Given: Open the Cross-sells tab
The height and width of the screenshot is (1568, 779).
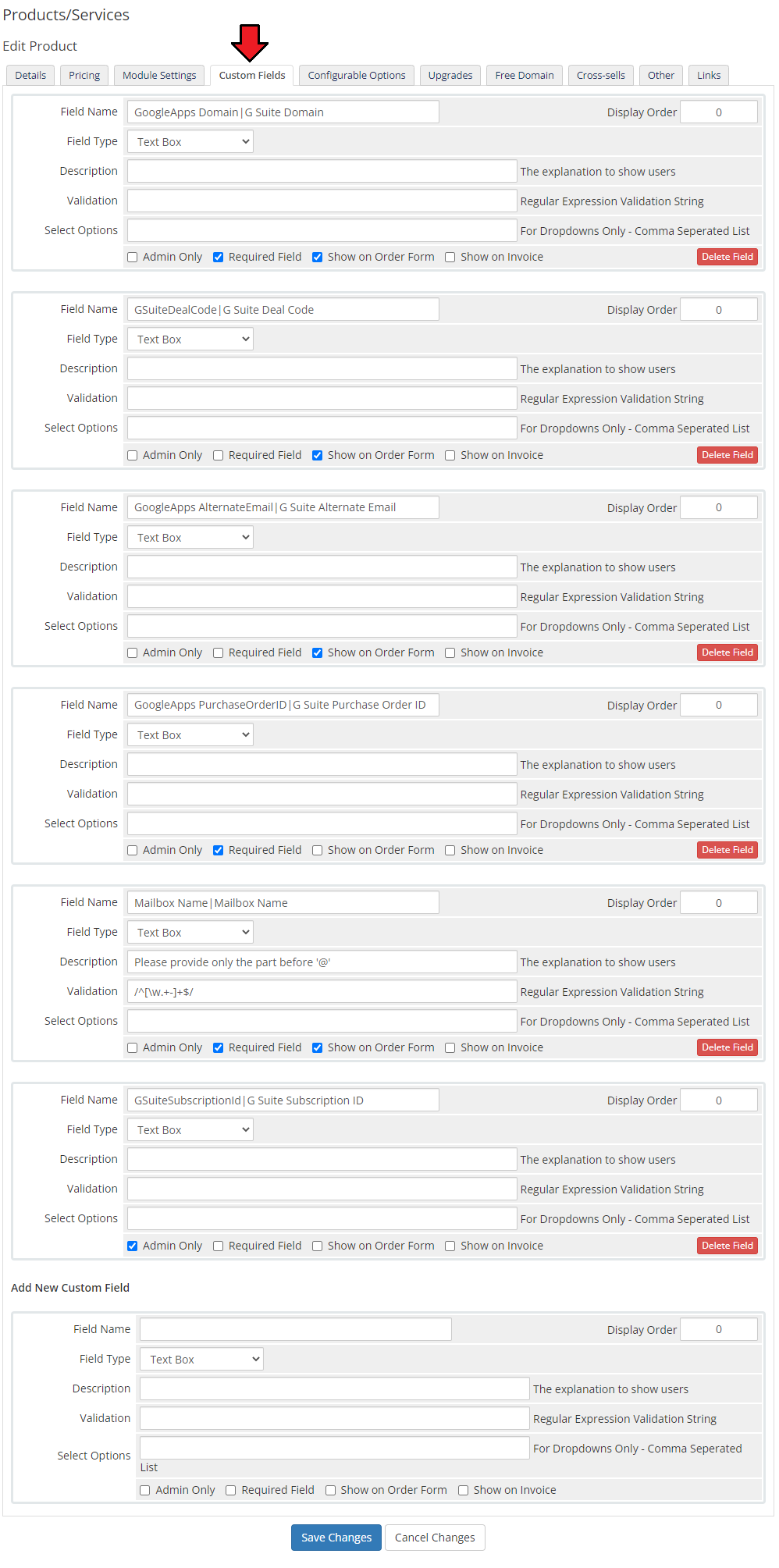Looking at the screenshot, I should 601,75.
